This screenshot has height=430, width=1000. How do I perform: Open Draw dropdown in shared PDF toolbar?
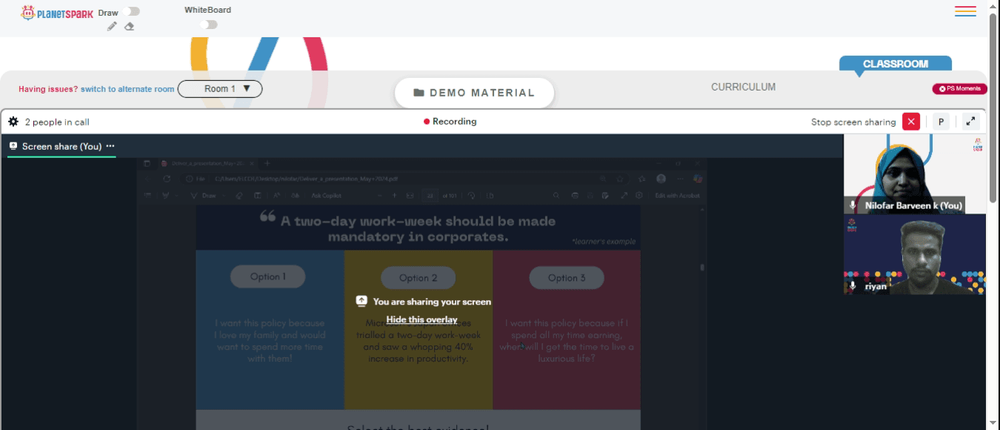pos(224,195)
